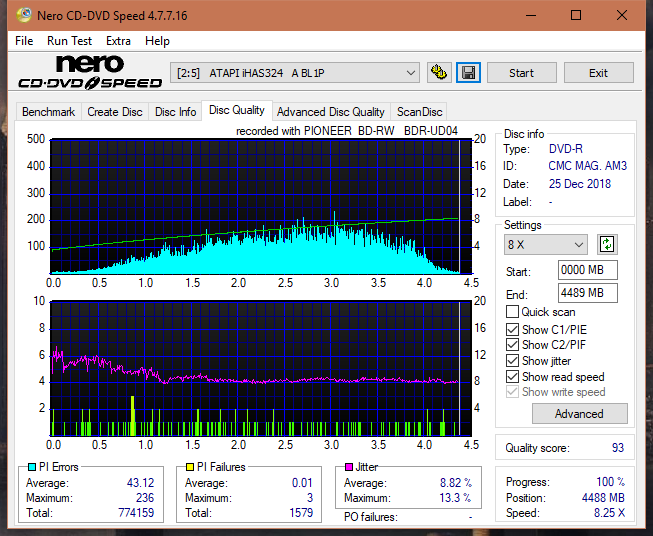
Task: Click the Speed 8.25 X value
Action: click(609, 513)
